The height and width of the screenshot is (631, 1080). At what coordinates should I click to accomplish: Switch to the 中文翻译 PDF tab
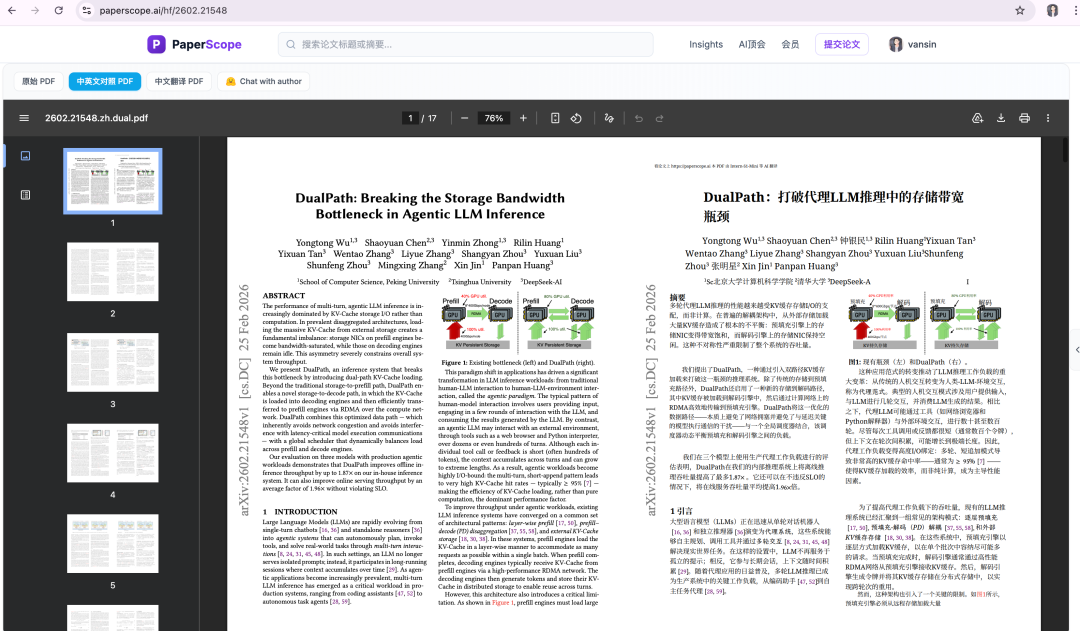click(x=179, y=81)
